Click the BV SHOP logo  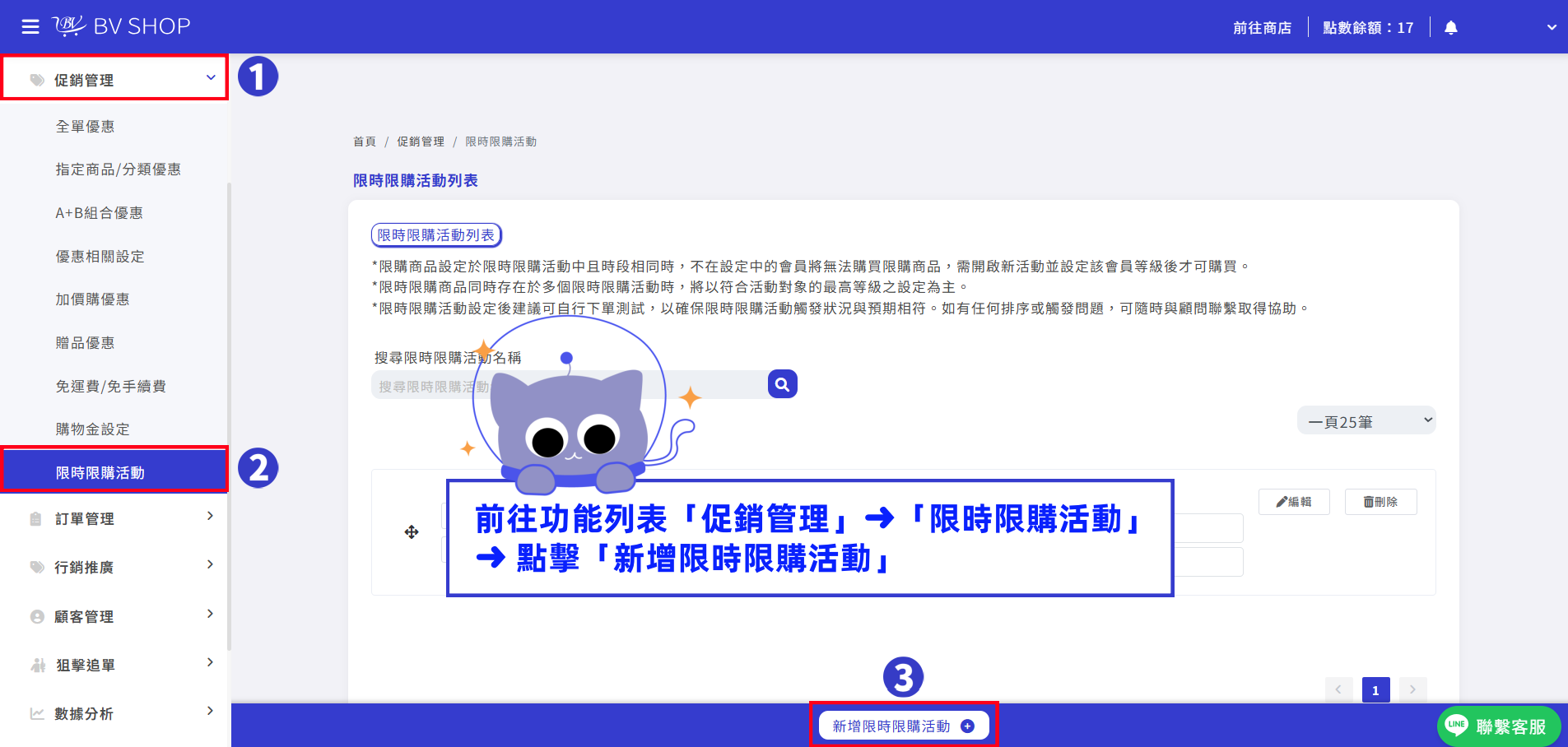tap(121, 26)
